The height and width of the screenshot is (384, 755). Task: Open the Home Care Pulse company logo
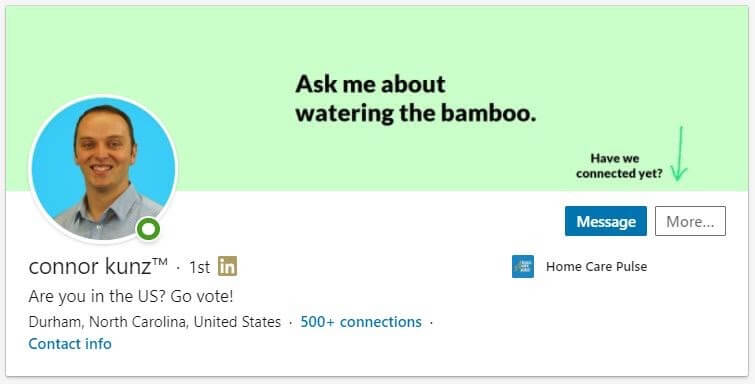pos(523,266)
